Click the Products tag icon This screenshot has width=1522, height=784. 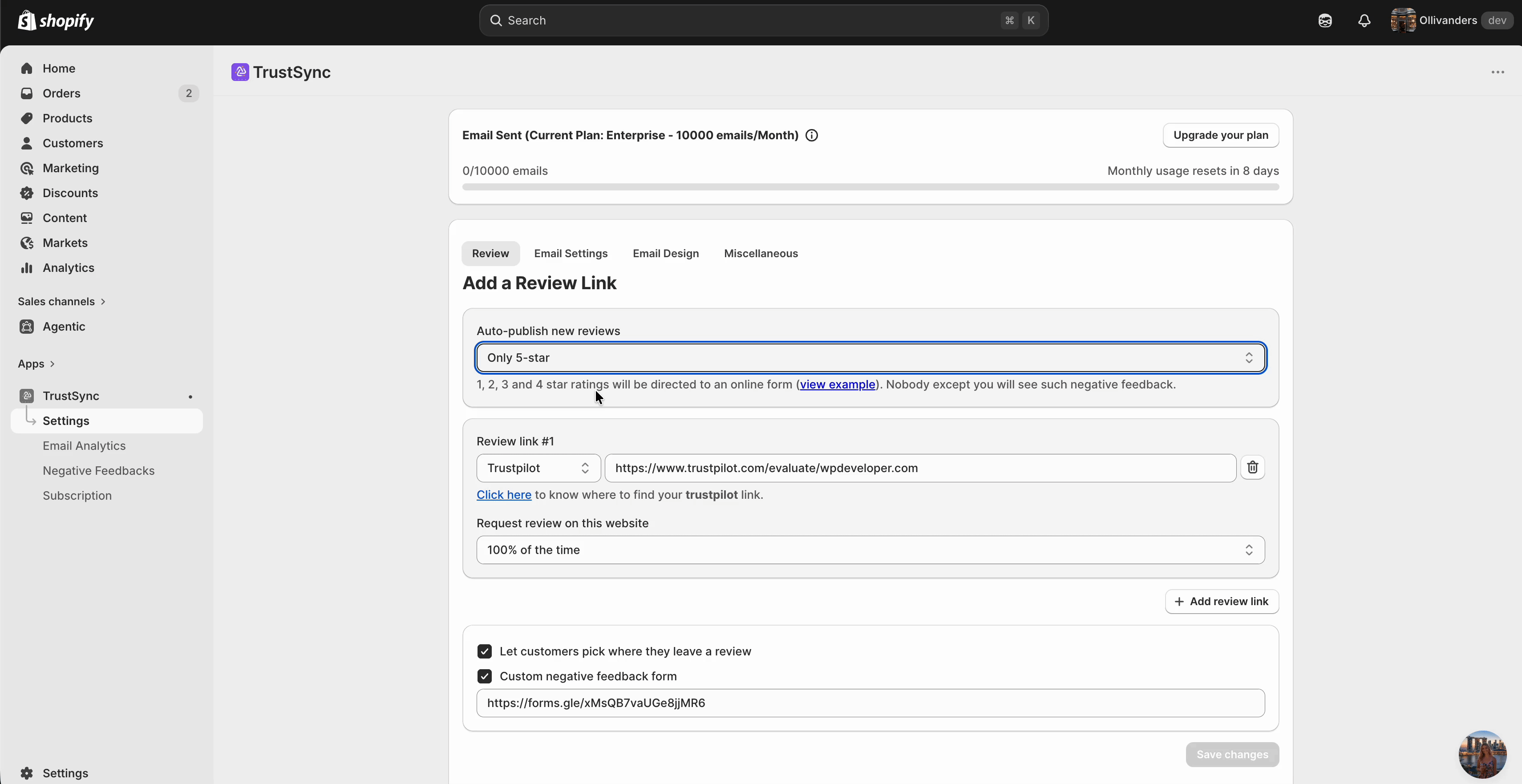(x=27, y=118)
